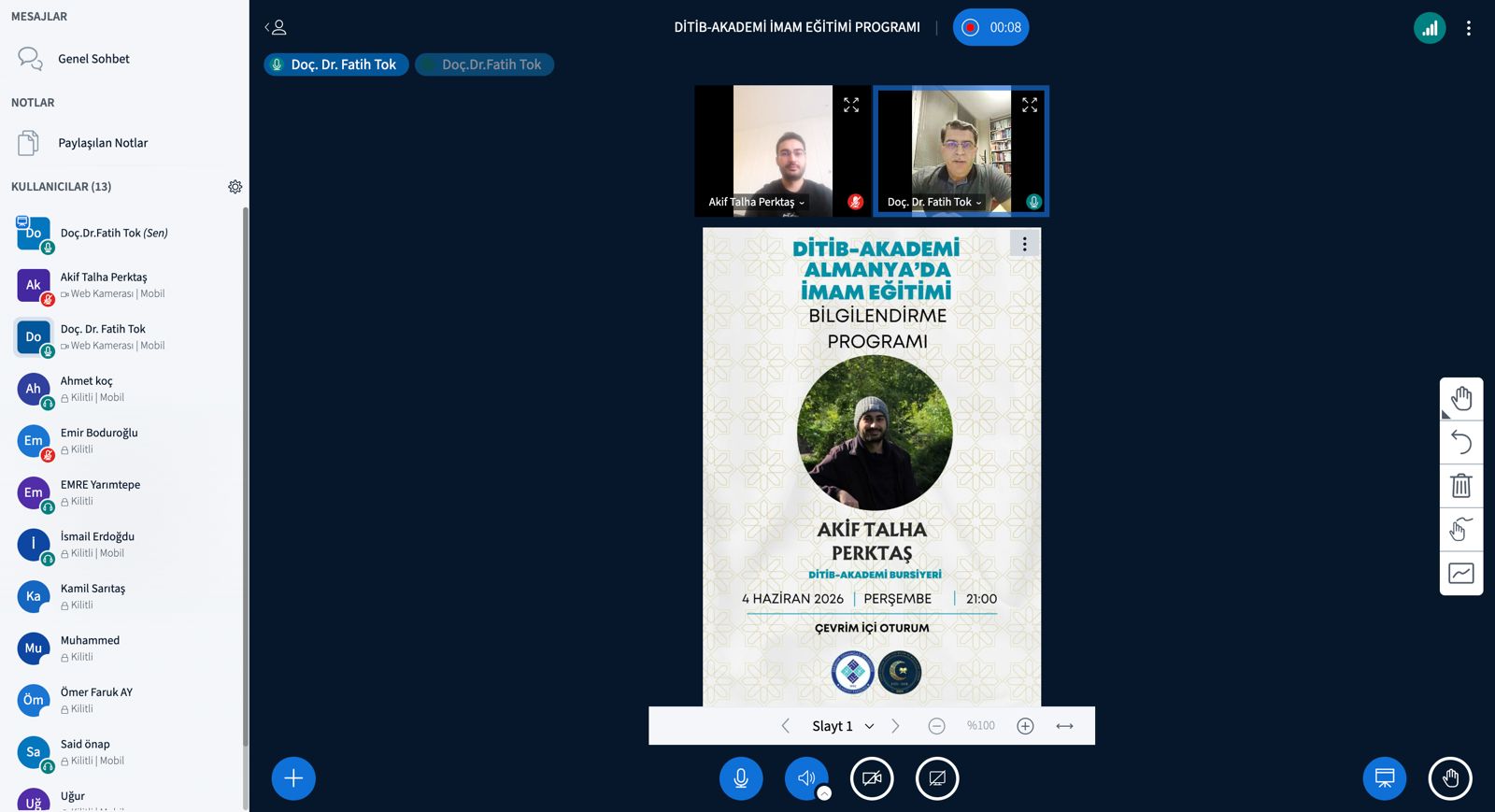Toggle the speaker audio button
Viewport: 1495px width, 812px height.
[805, 778]
